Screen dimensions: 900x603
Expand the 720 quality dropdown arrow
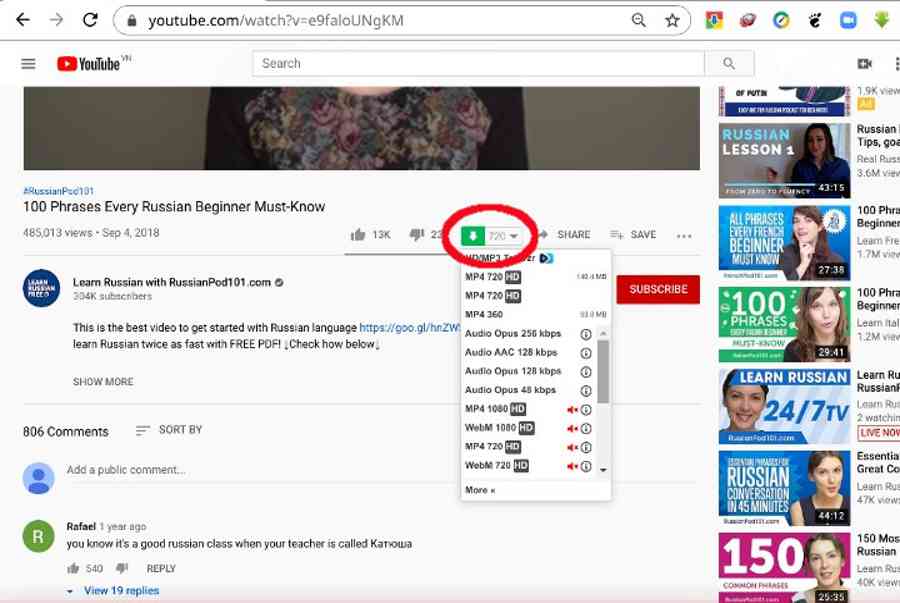[513, 236]
